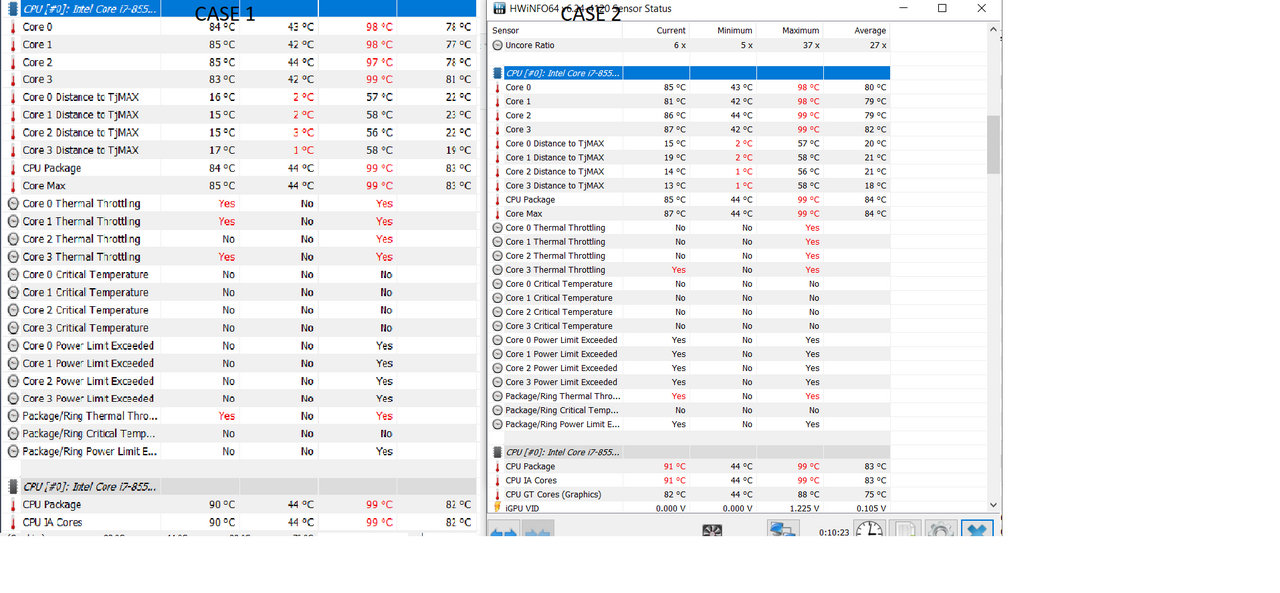This screenshot has width=1280, height=593.
Task: Click the CPU Package thermometer icon above Core Max, HWiNFO64 window
Action: click(497, 200)
